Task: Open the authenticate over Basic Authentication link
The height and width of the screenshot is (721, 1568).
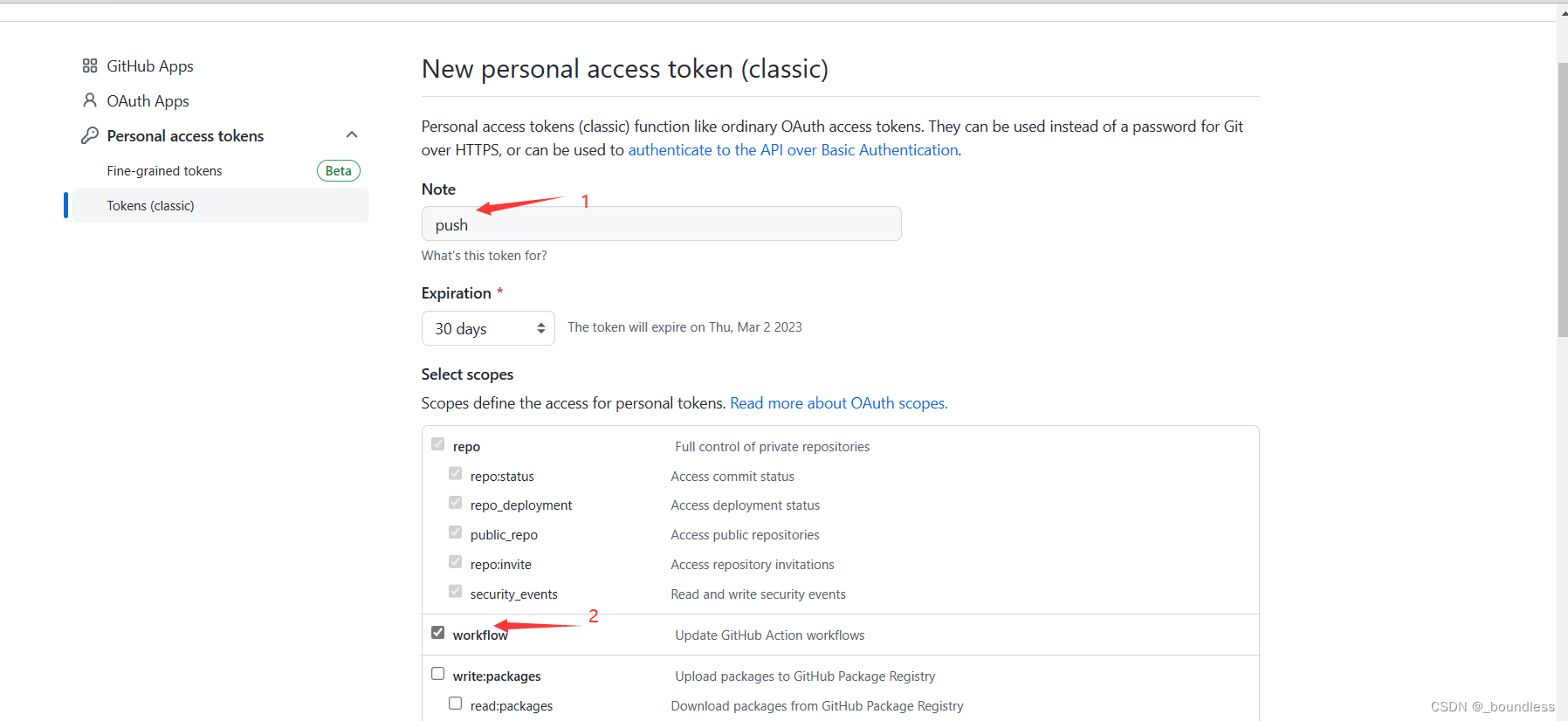Action: (x=793, y=149)
